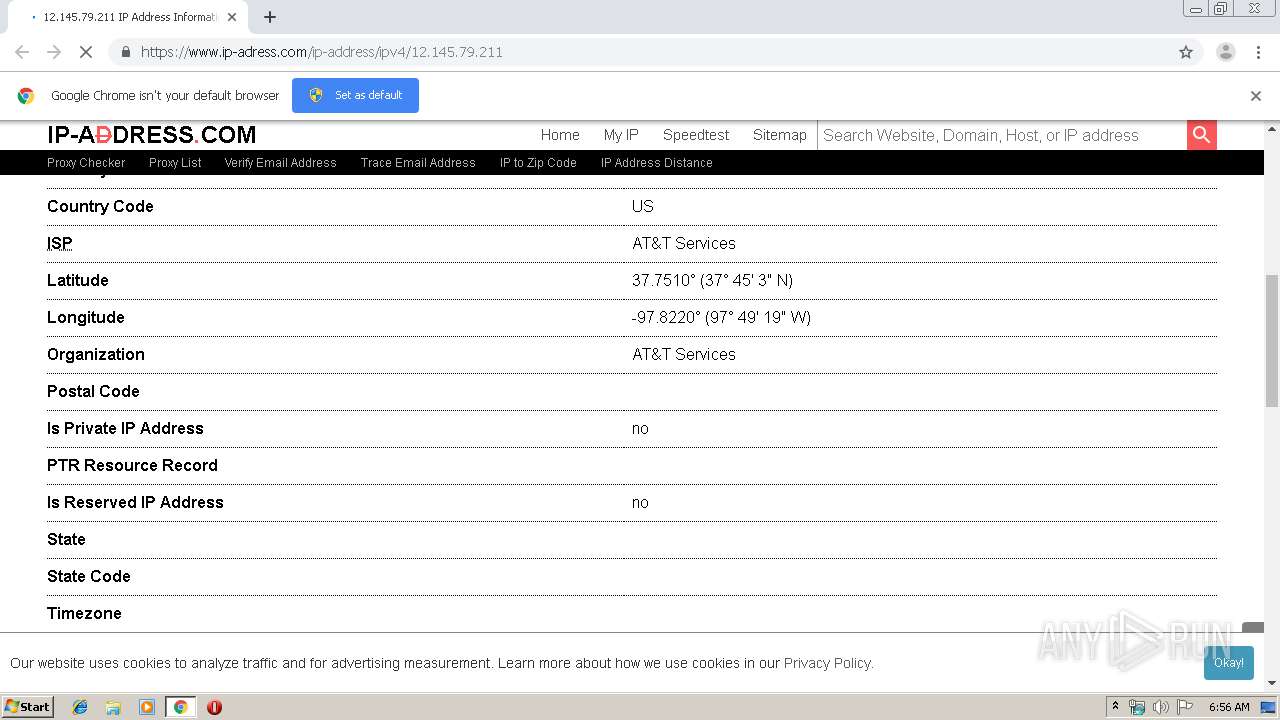Open Internet Explorer from the taskbar
This screenshot has height=720, width=1280.
[80, 707]
